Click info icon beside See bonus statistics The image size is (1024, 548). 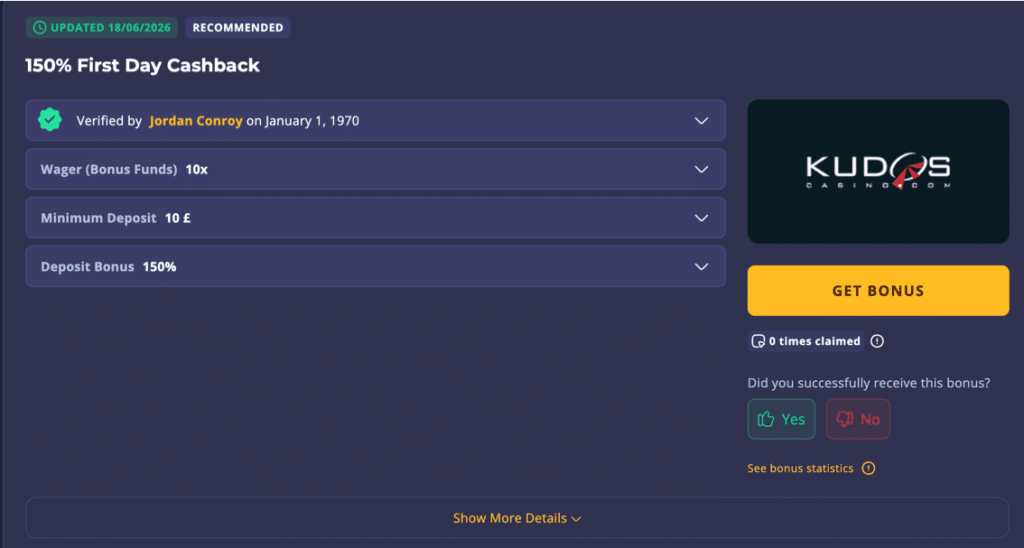(x=868, y=468)
